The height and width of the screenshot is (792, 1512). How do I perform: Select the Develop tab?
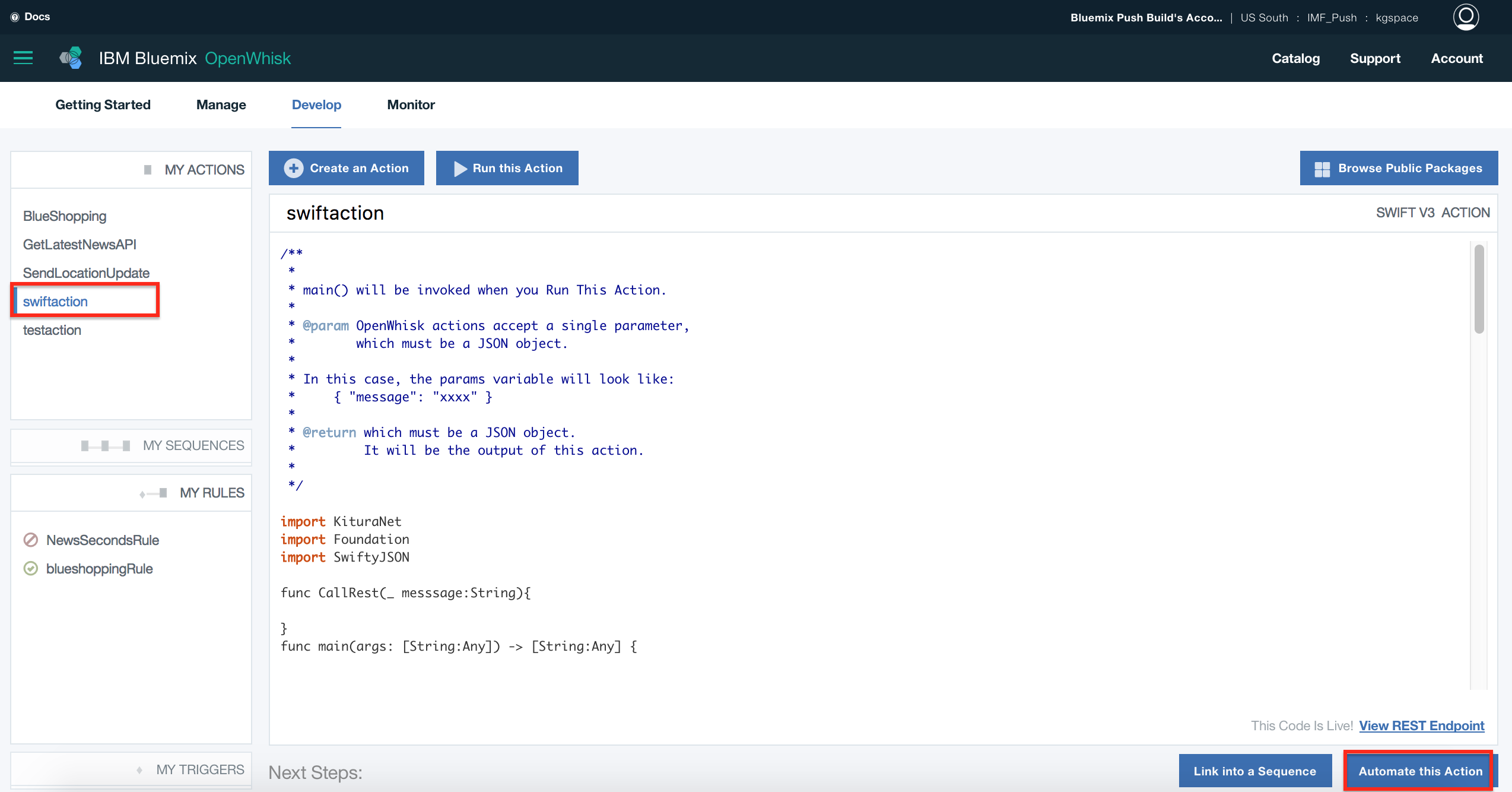(x=316, y=104)
